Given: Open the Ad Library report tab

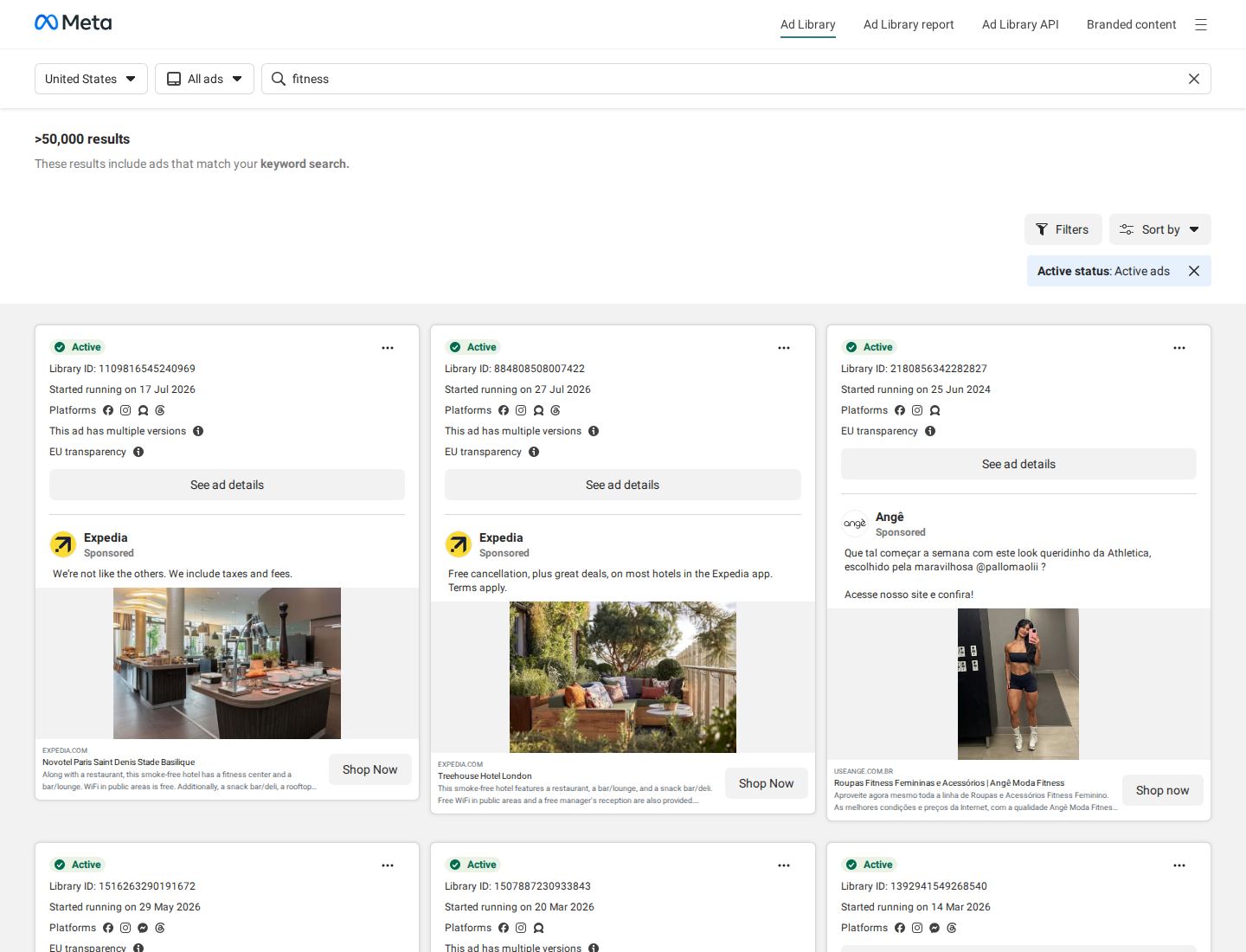Looking at the screenshot, I should coord(909,24).
